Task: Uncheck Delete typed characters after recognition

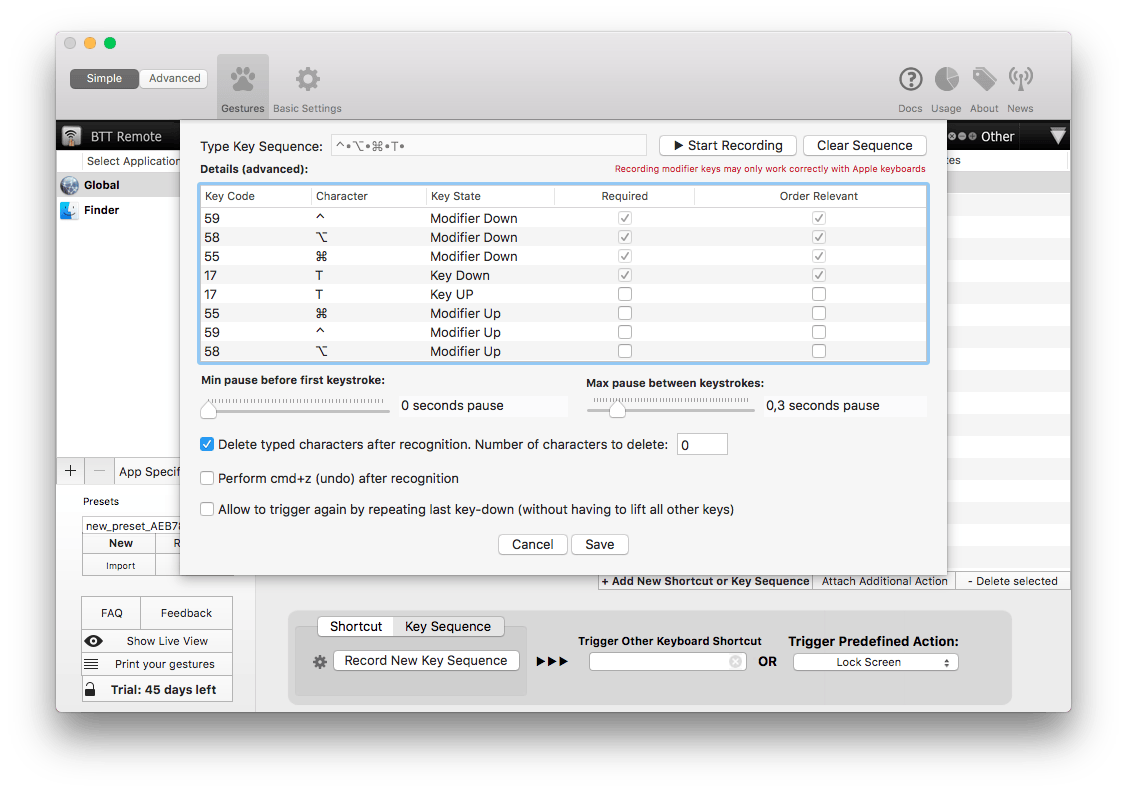Action: point(207,444)
